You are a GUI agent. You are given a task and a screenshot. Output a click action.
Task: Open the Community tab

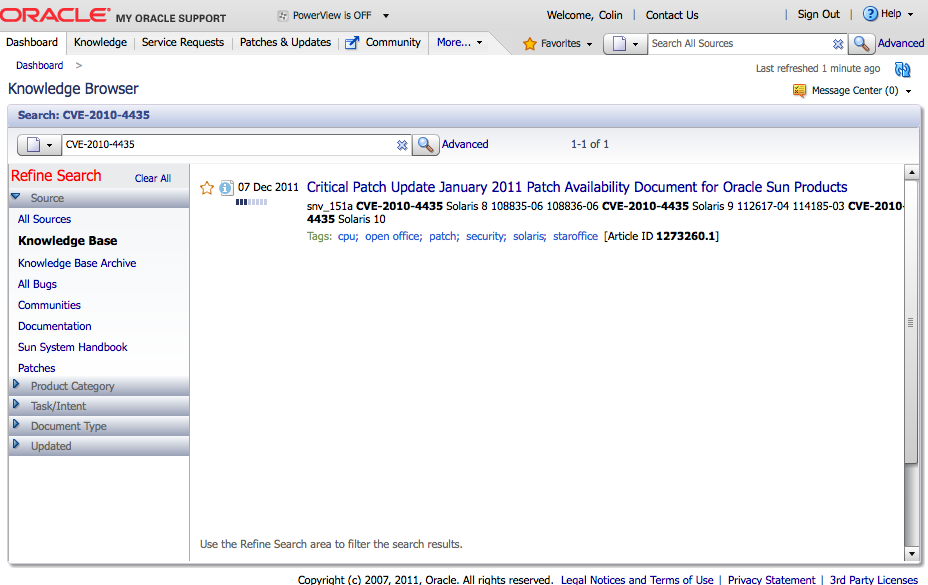pyautogui.click(x=393, y=43)
